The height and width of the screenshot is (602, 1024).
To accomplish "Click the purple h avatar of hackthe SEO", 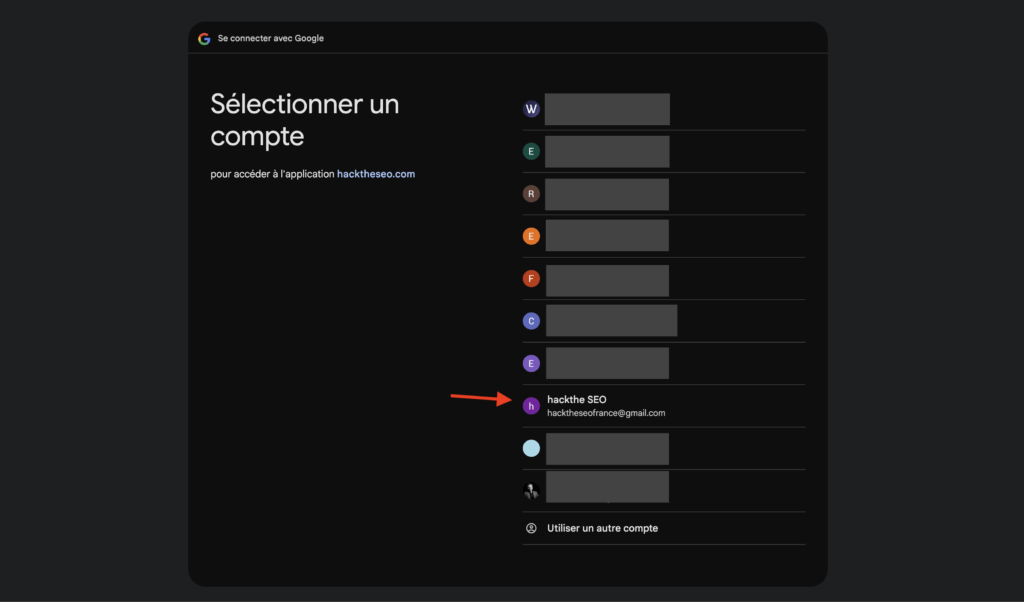I will pos(531,406).
